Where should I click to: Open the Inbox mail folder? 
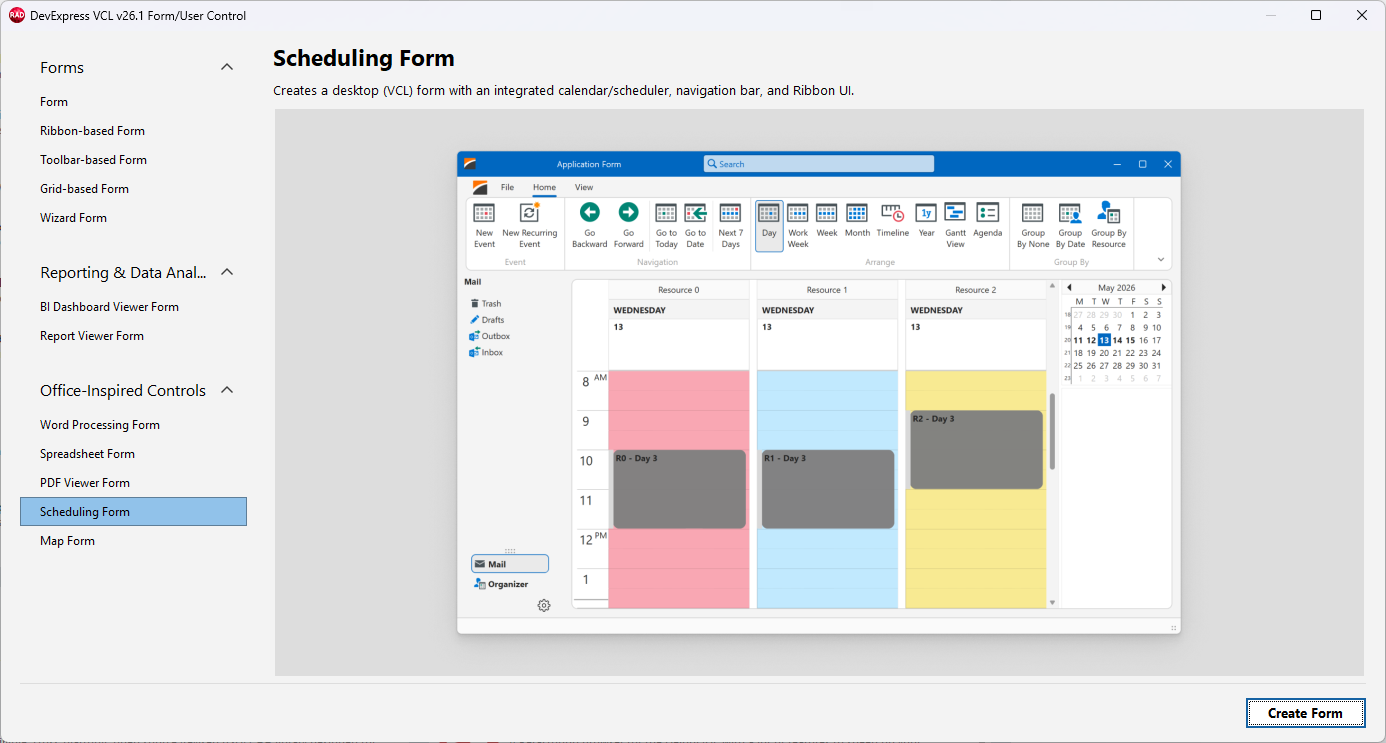(486, 352)
